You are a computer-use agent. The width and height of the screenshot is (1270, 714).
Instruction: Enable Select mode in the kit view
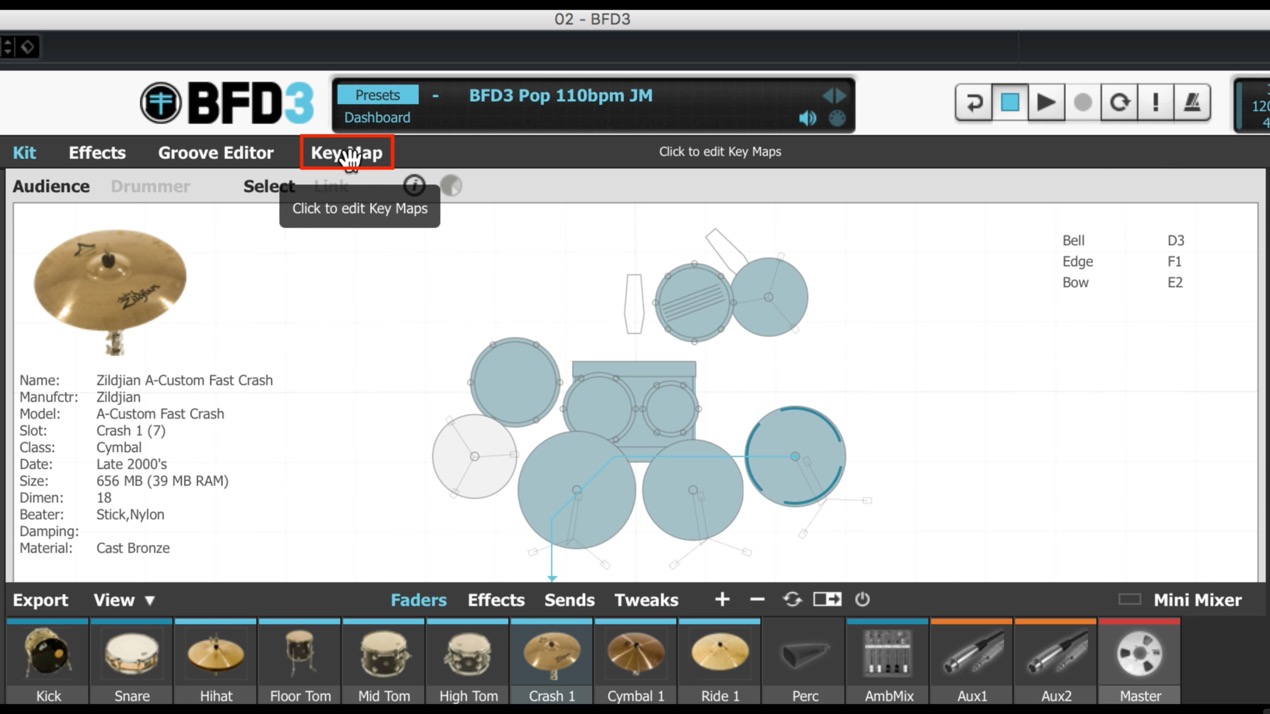pyautogui.click(x=269, y=186)
